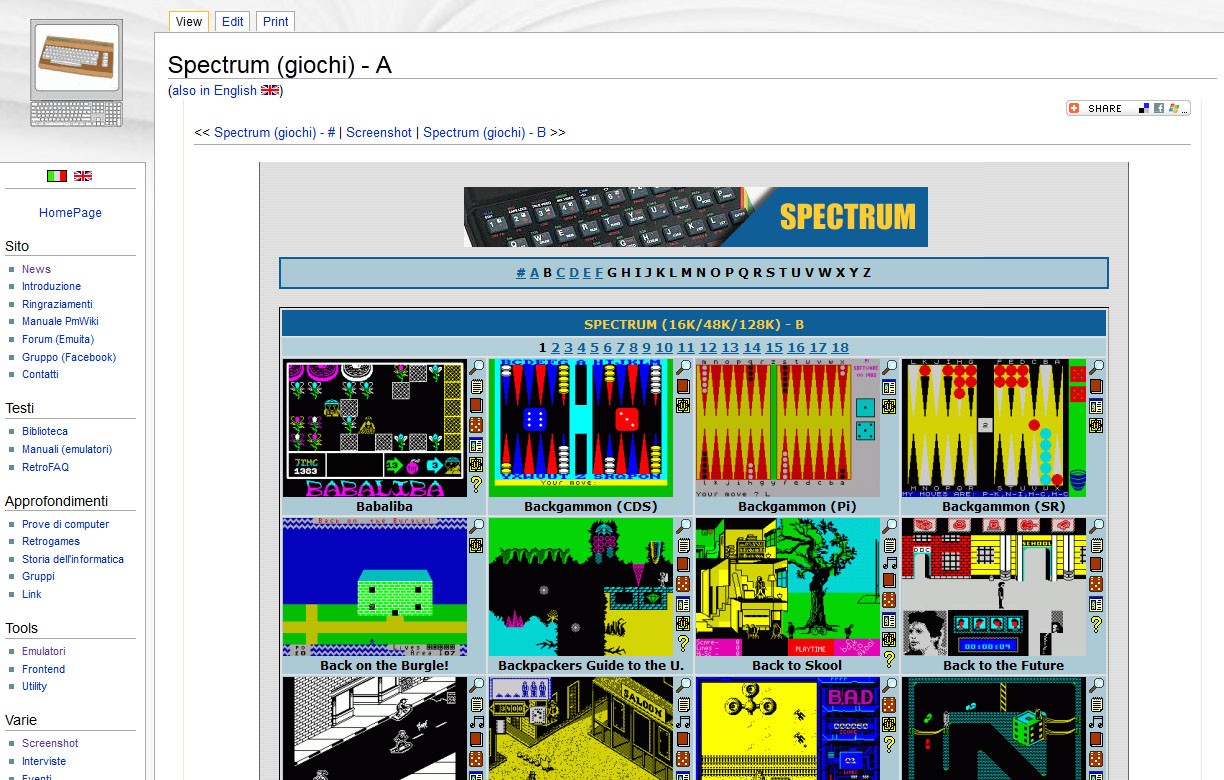Click the magnifier icon for Backgammon (CDS)
The width and height of the screenshot is (1224, 780).
683,367
